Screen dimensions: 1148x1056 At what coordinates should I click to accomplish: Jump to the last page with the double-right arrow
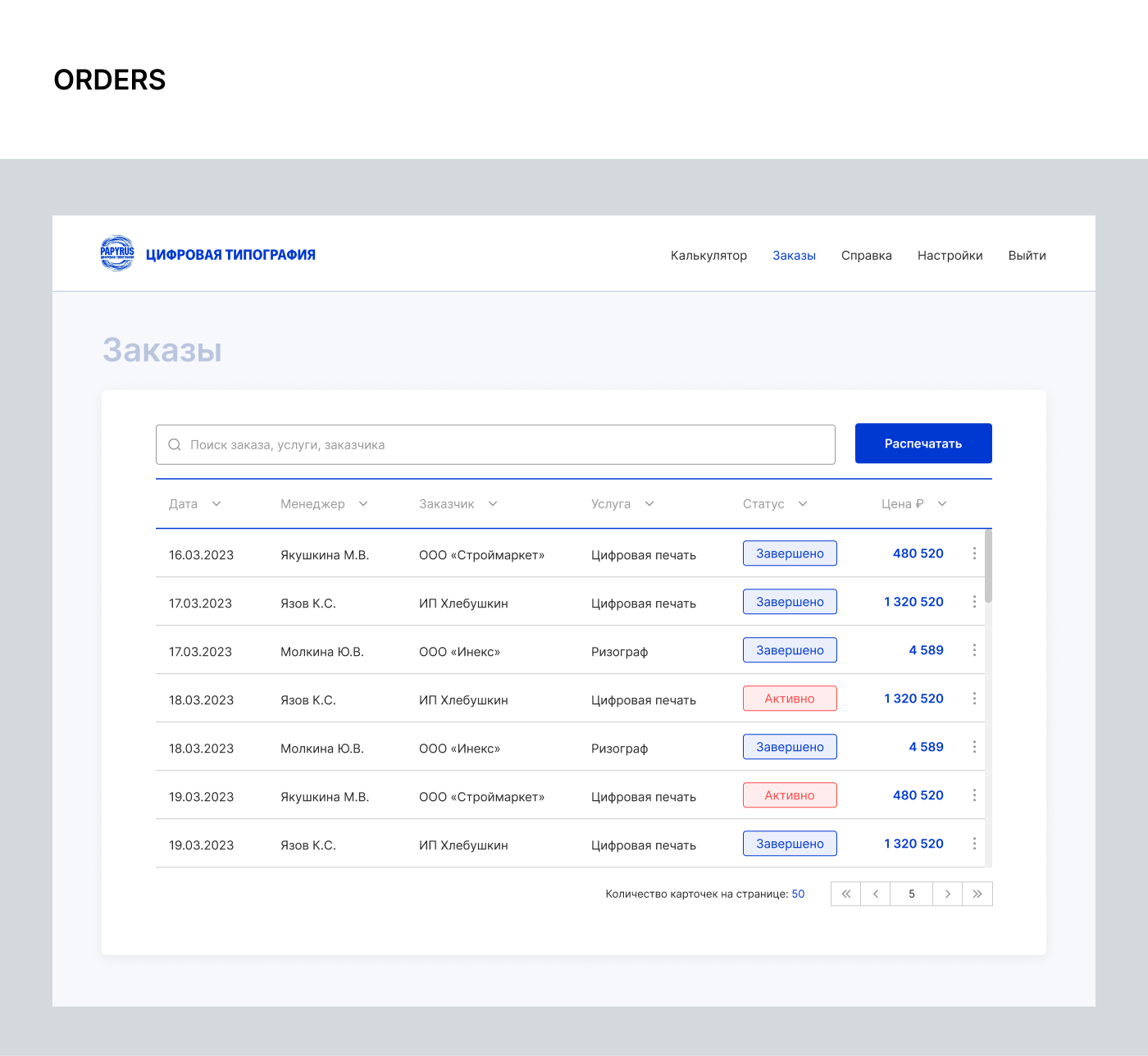pyautogui.click(x=977, y=894)
